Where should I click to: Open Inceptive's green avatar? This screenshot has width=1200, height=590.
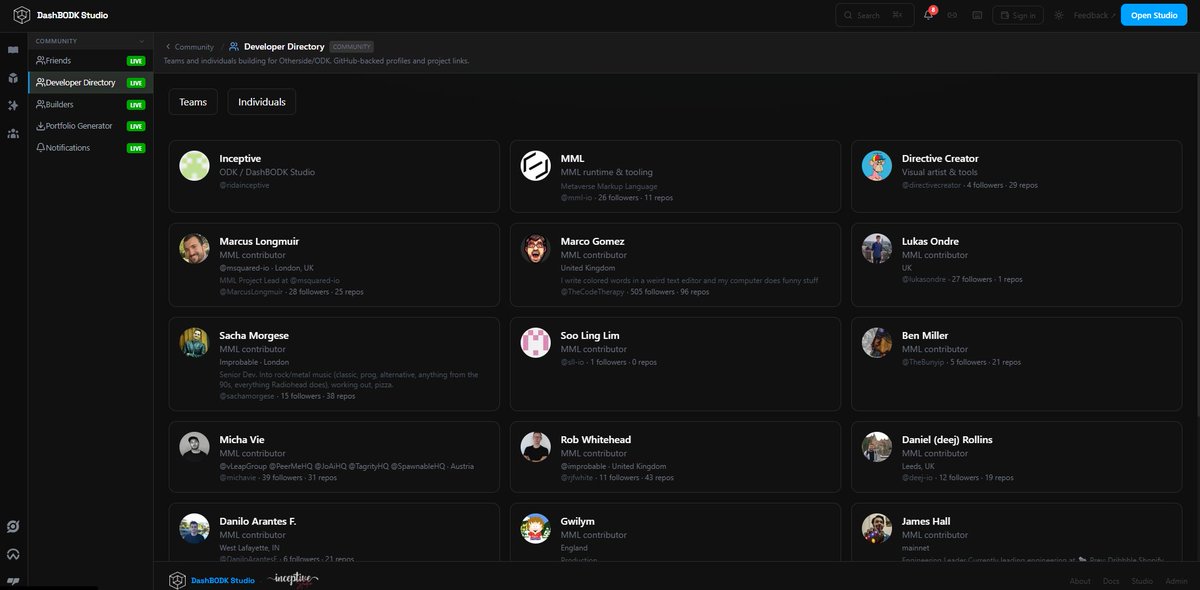coord(194,166)
